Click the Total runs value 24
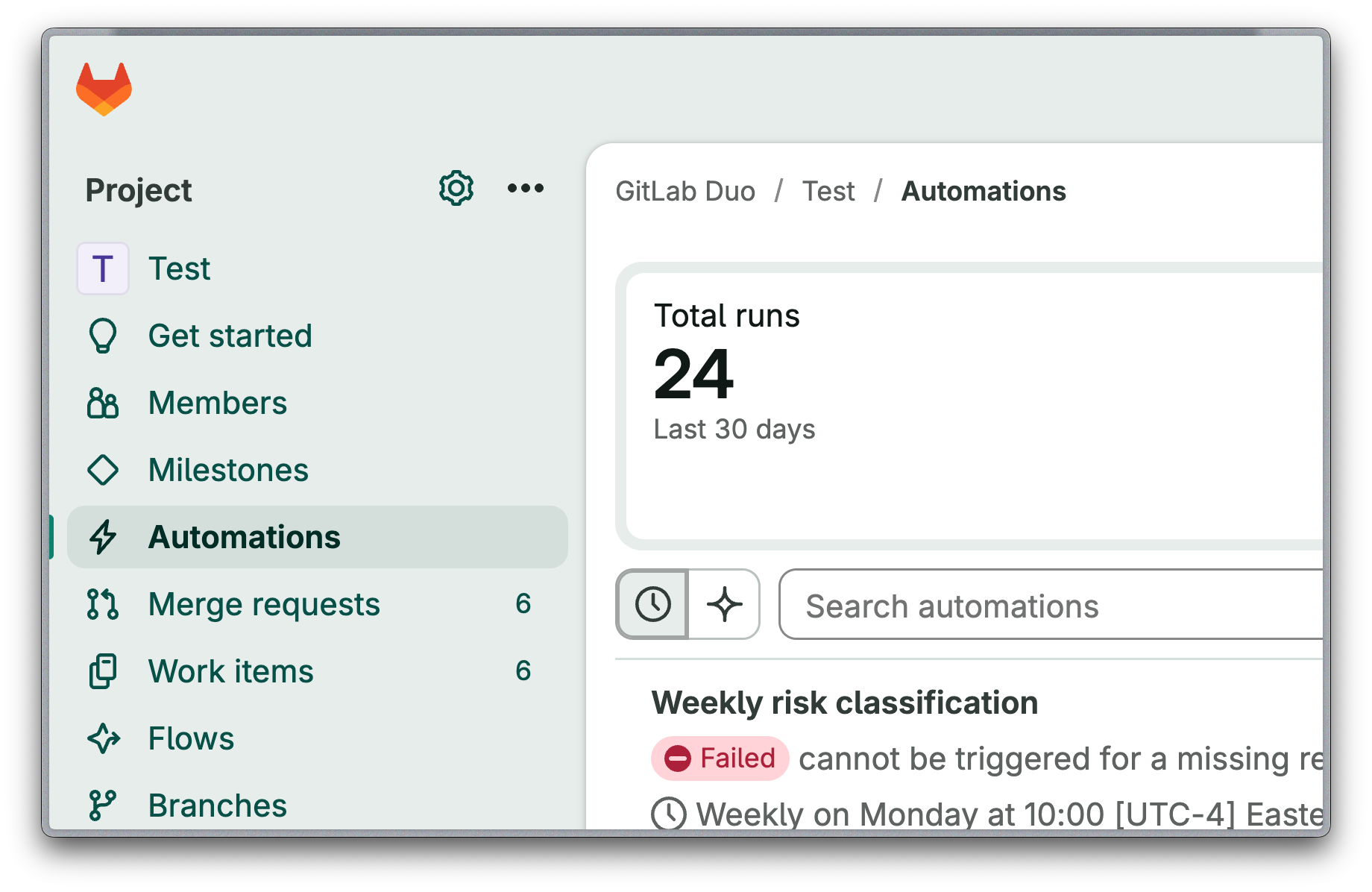This screenshot has width=1372, height=892. [693, 374]
